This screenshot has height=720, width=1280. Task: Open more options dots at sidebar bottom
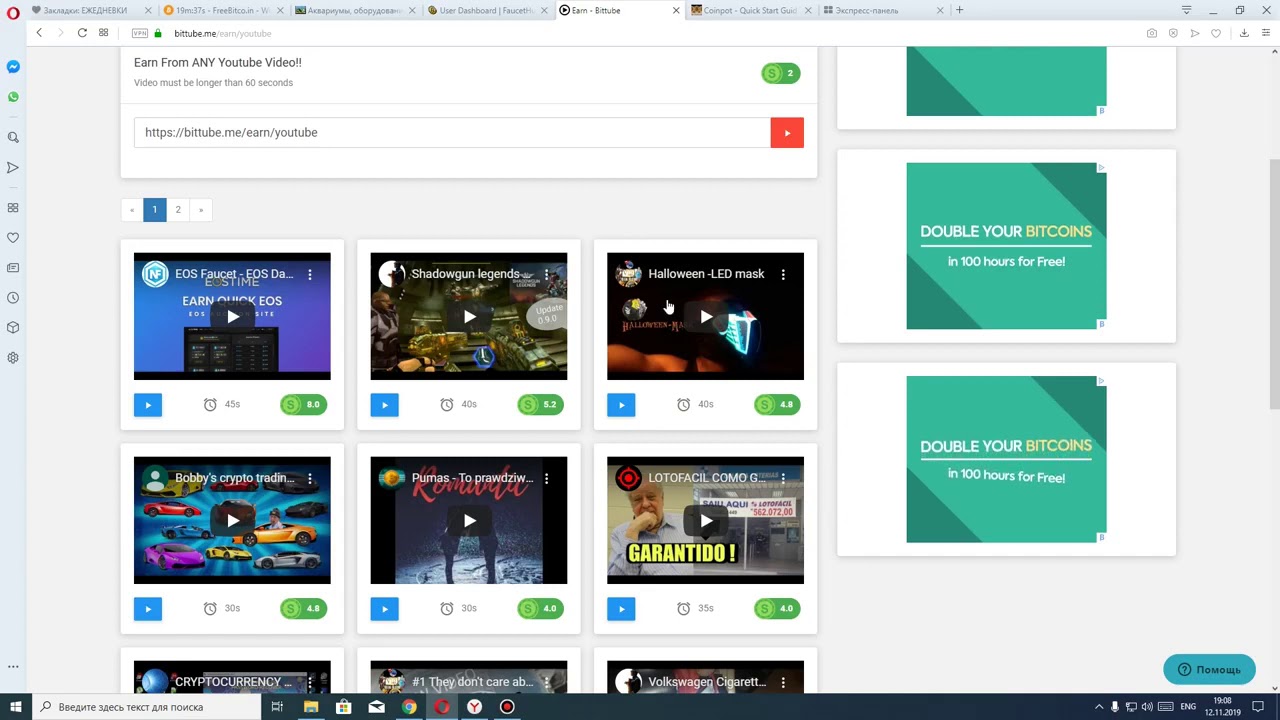[x=13, y=667]
